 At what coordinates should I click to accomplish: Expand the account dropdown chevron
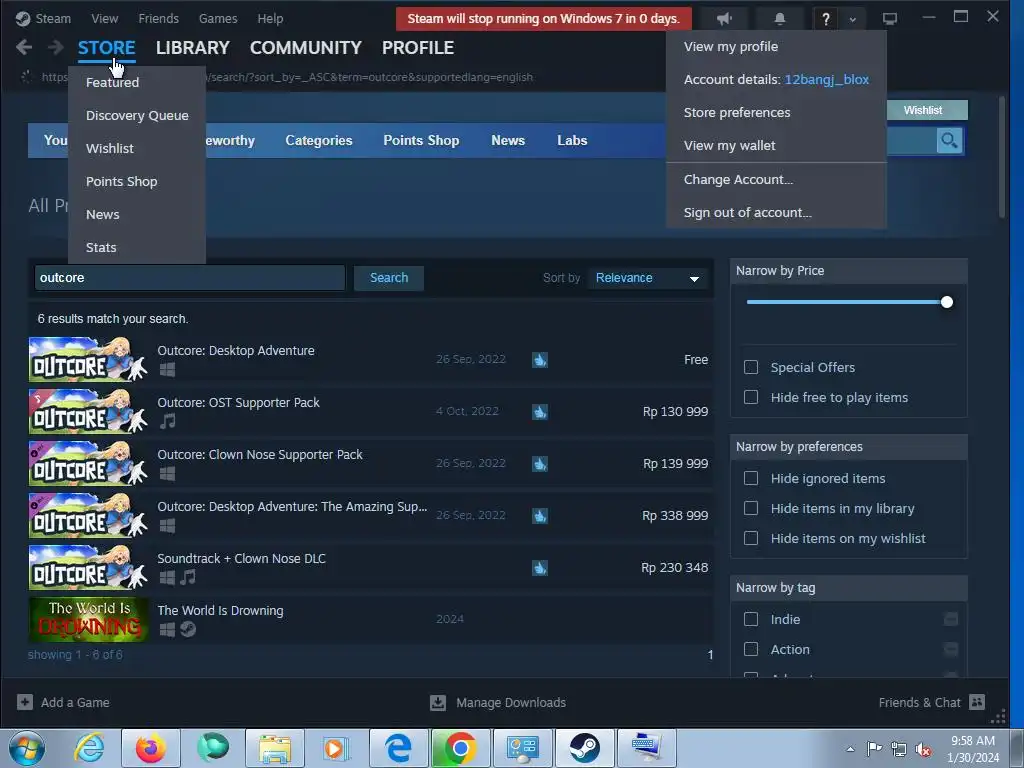coord(852,20)
